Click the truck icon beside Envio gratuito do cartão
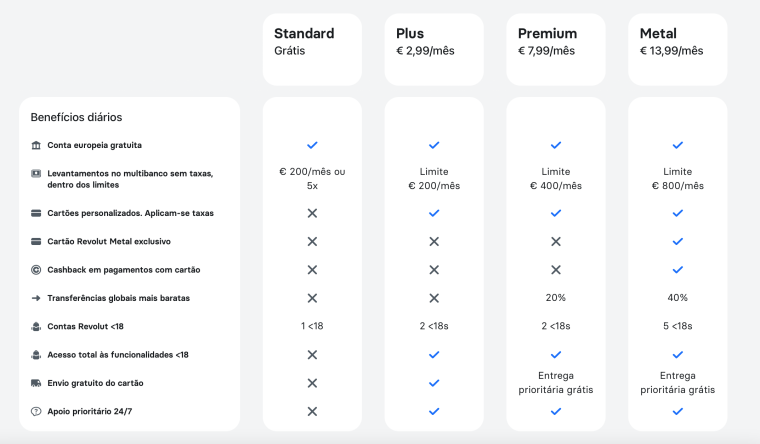Image resolution: width=760 pixels, height=444 pixels. (36, 383)
